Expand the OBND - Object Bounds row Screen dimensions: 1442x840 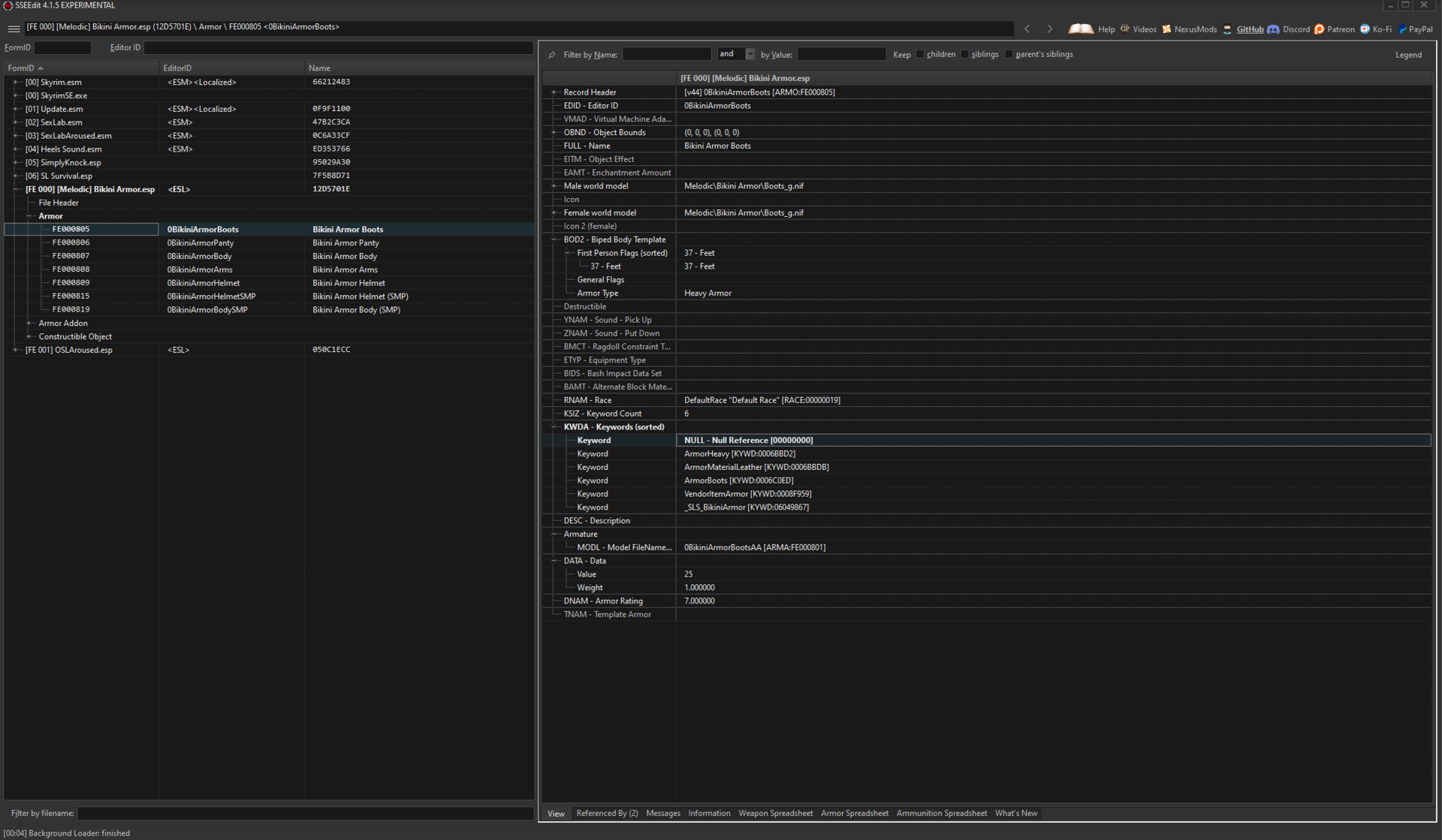[554, 133]
